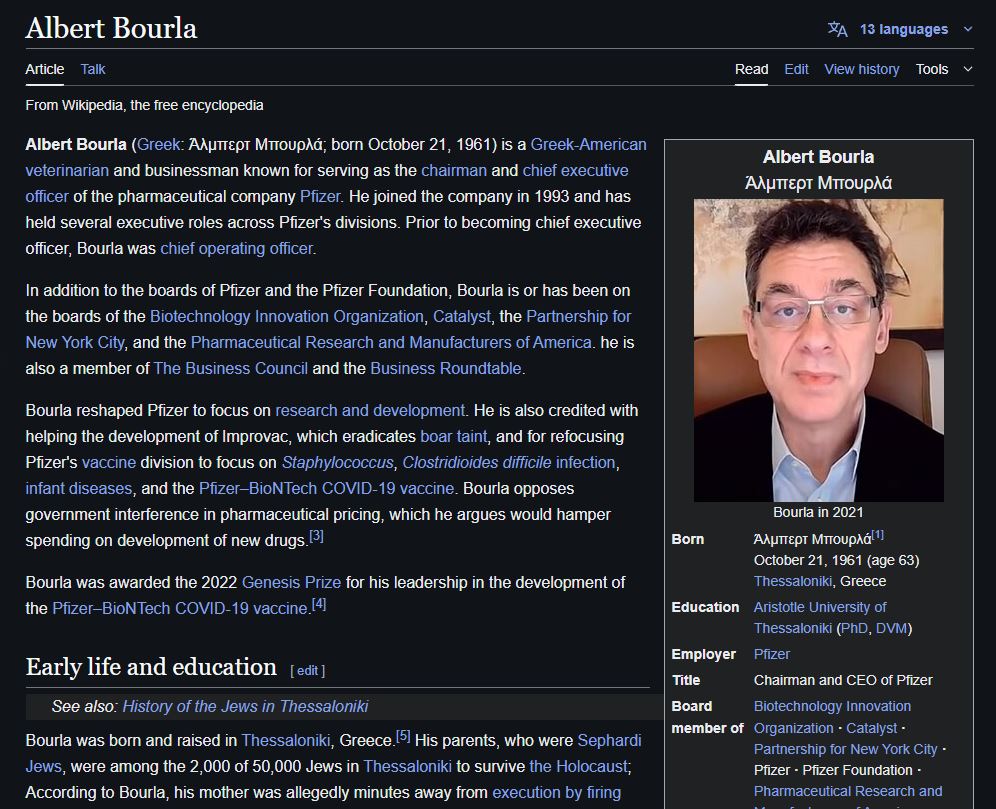996x809 pixels.
Task: Open infobox Partnership for New York City link
Action: pyautogui.click(x=845, y=749)
